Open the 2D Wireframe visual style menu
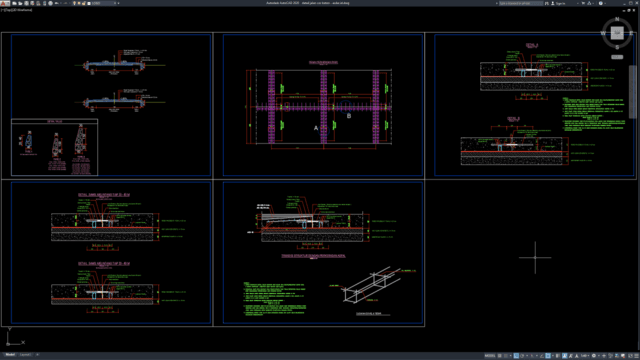 pos(22,10)
